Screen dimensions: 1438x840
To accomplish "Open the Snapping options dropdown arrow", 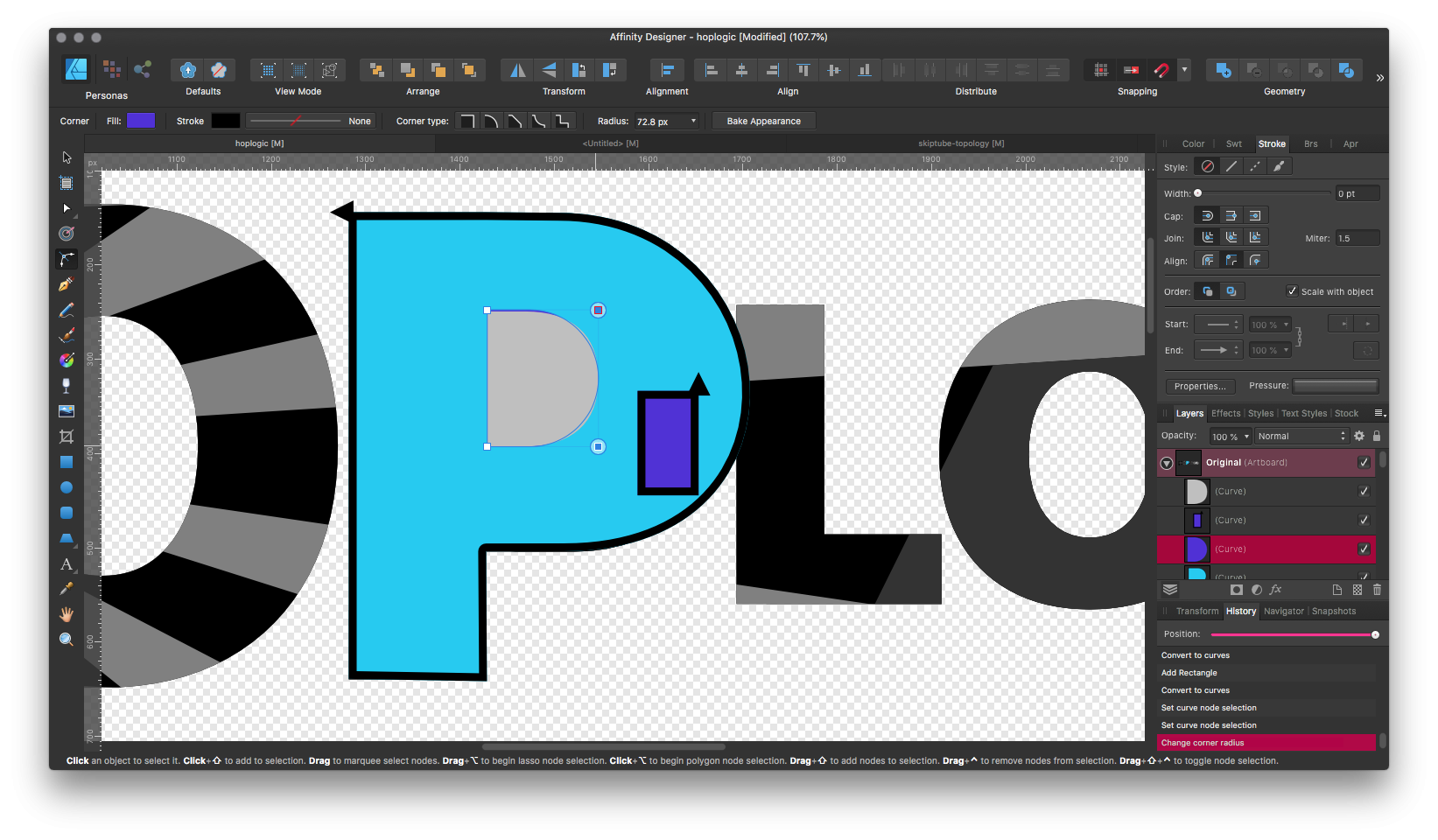I will click(x=1184, y=70).
